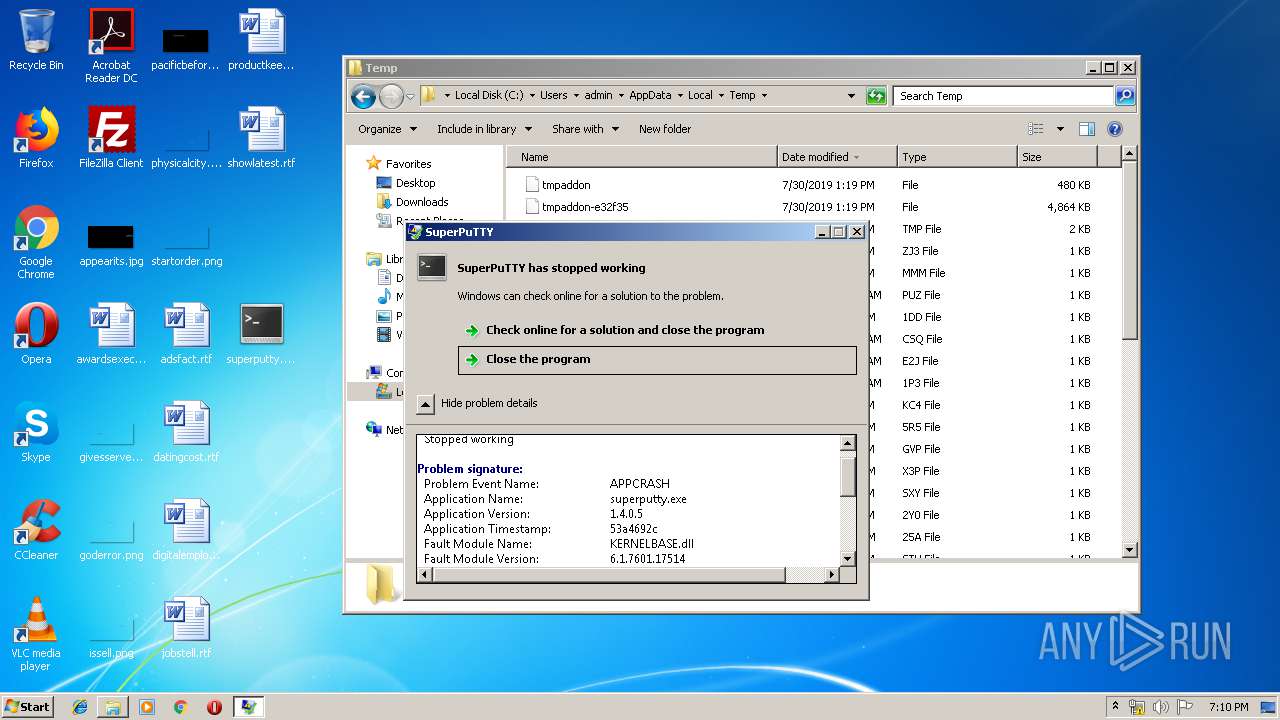Open Desktop in navigation pane
The height and width of the screenshot is (720, 1280).
[x=415, y=183]
